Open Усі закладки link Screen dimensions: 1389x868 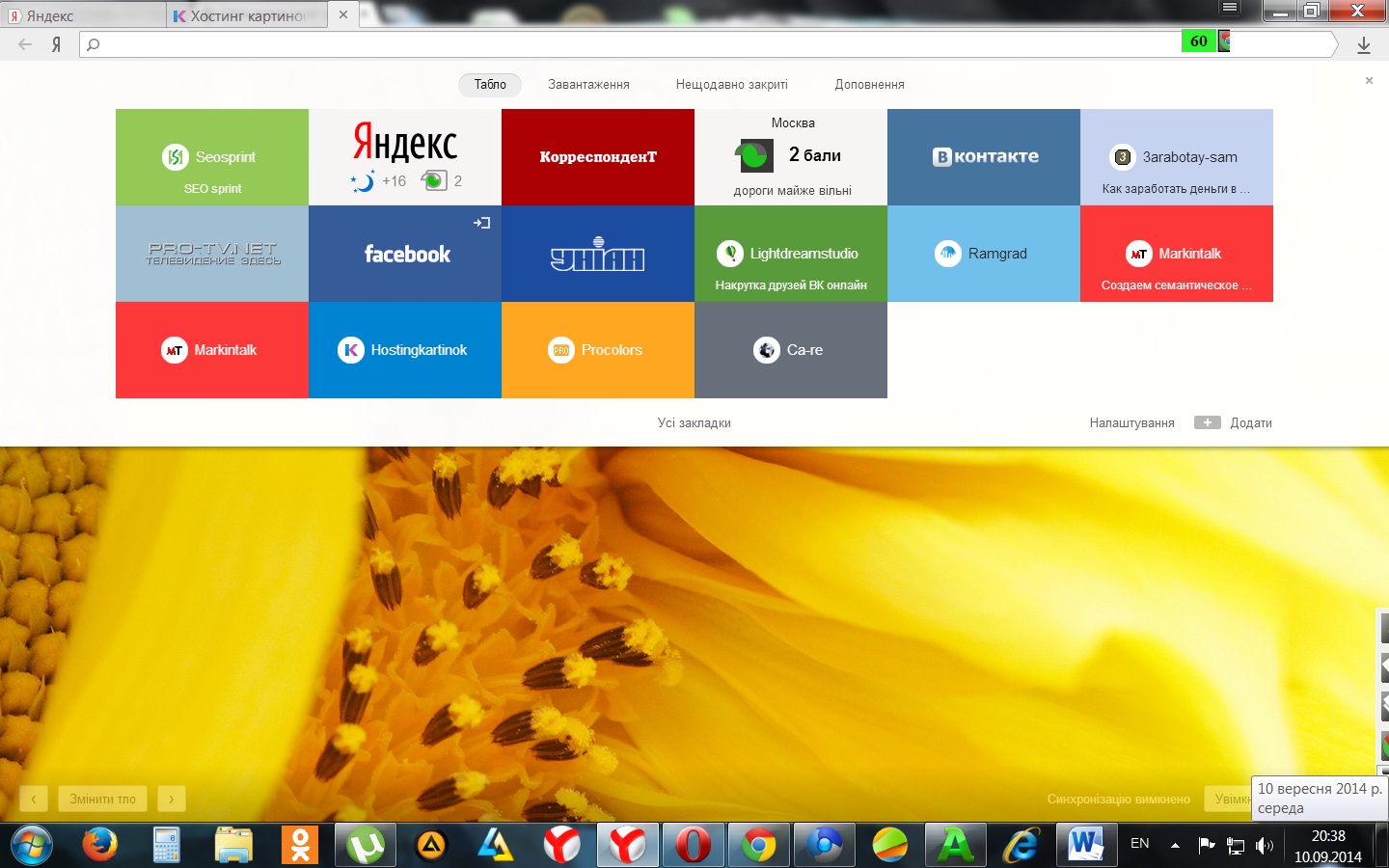pyautogui.click(x=694, y=422)
